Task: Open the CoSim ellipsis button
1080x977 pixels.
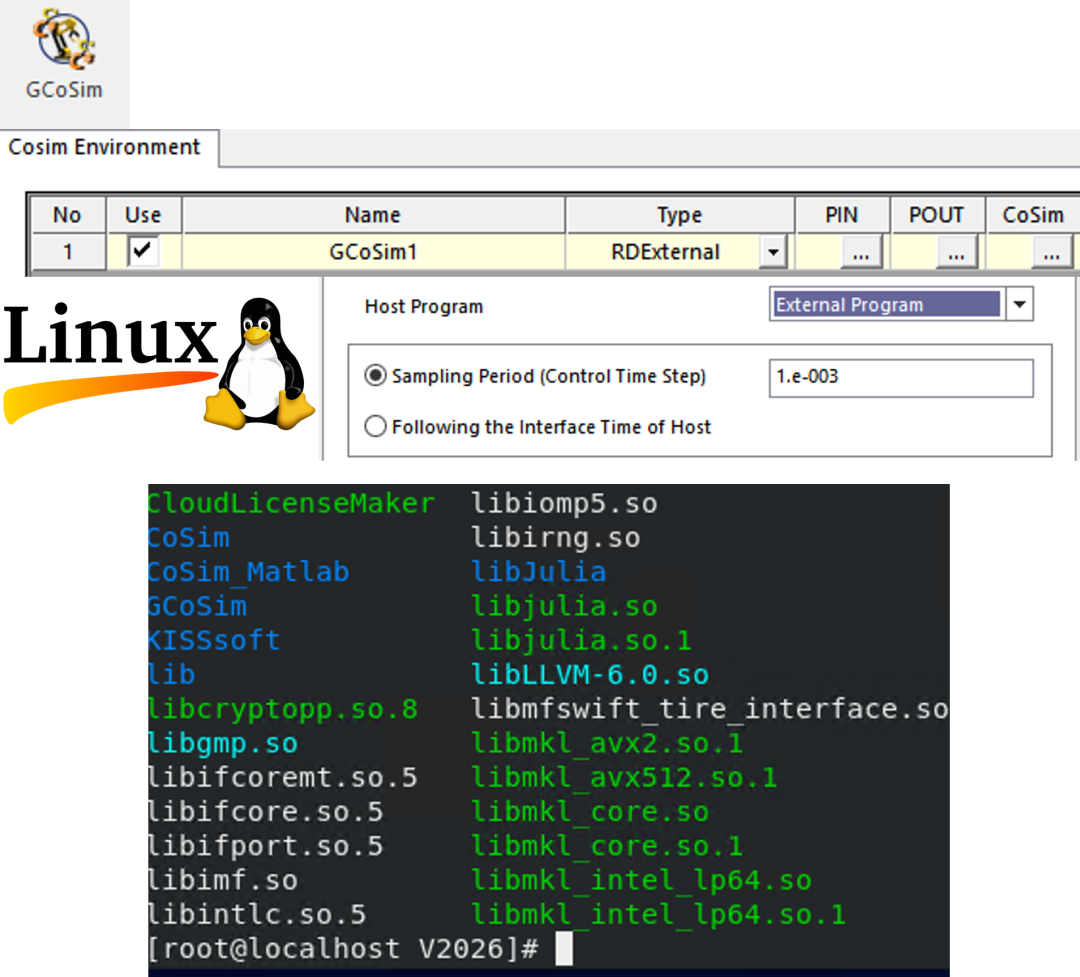Action: tap(1051, 252)
